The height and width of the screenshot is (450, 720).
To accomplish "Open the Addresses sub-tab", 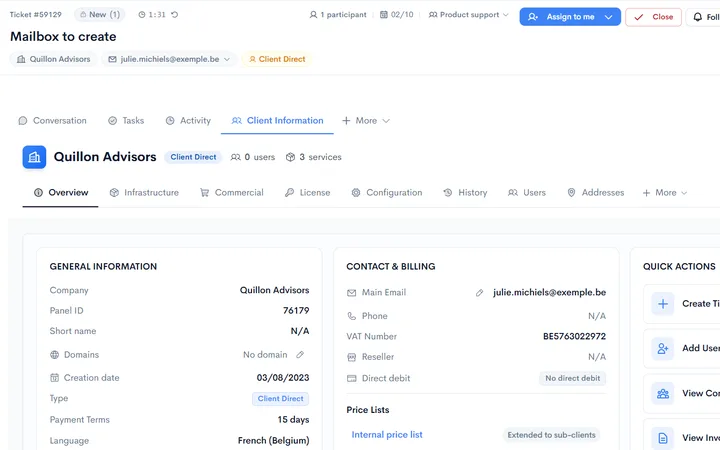I will (596, 193).
